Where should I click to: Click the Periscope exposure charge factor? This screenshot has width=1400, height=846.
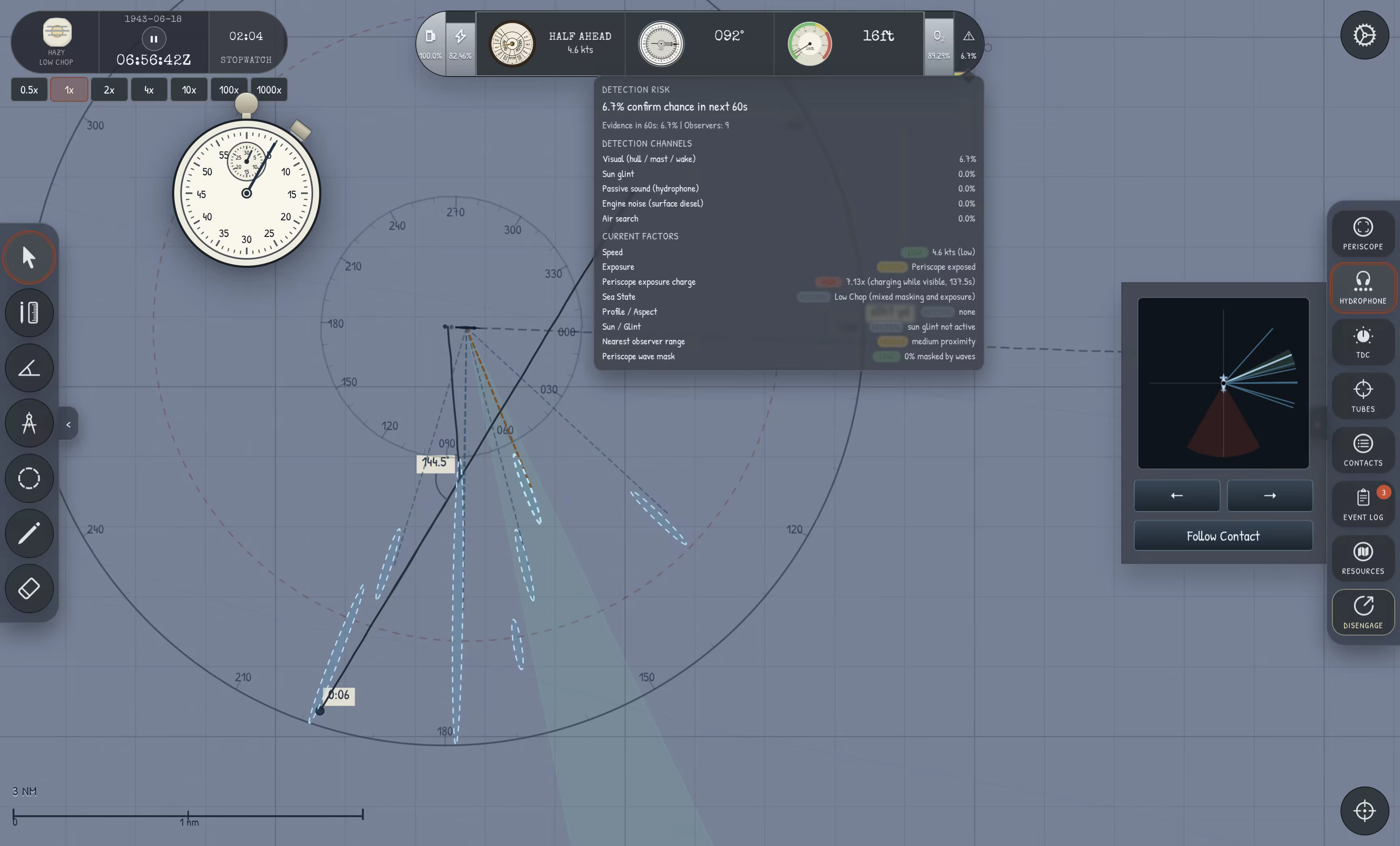coord(789,282)
